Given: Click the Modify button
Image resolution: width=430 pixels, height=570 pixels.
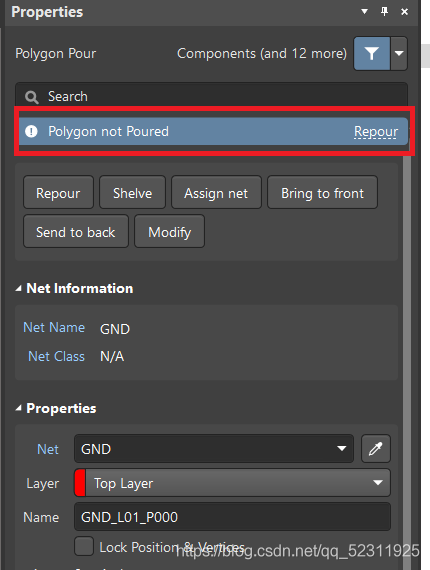Looking at the screenshot, I should [169, 232].
